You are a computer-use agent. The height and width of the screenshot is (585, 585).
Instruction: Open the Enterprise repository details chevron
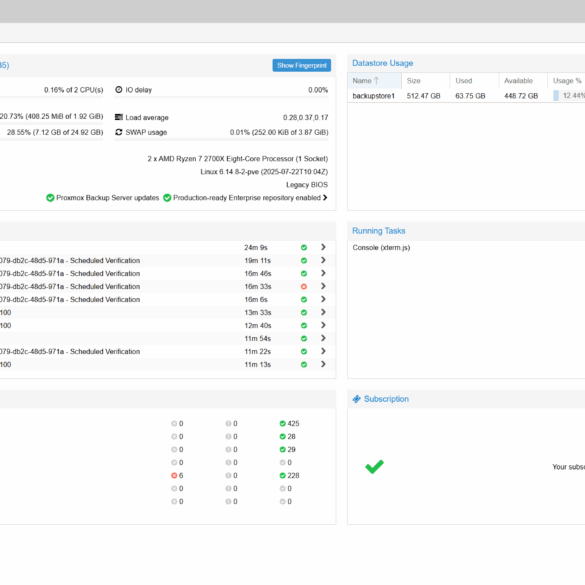[325, 197]
